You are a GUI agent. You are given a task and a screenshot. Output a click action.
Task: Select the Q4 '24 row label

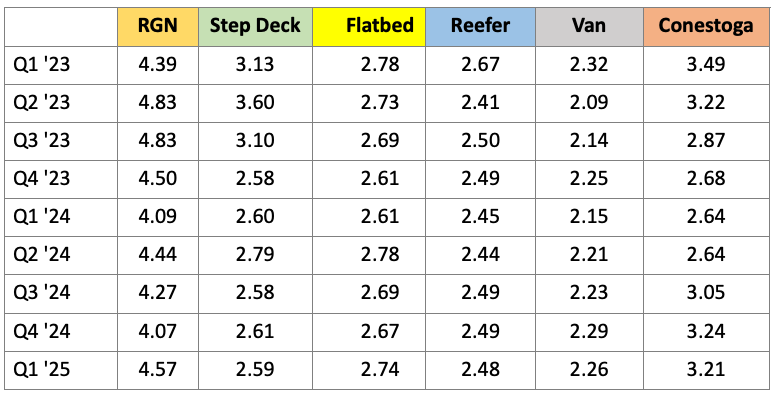[42, 331]
